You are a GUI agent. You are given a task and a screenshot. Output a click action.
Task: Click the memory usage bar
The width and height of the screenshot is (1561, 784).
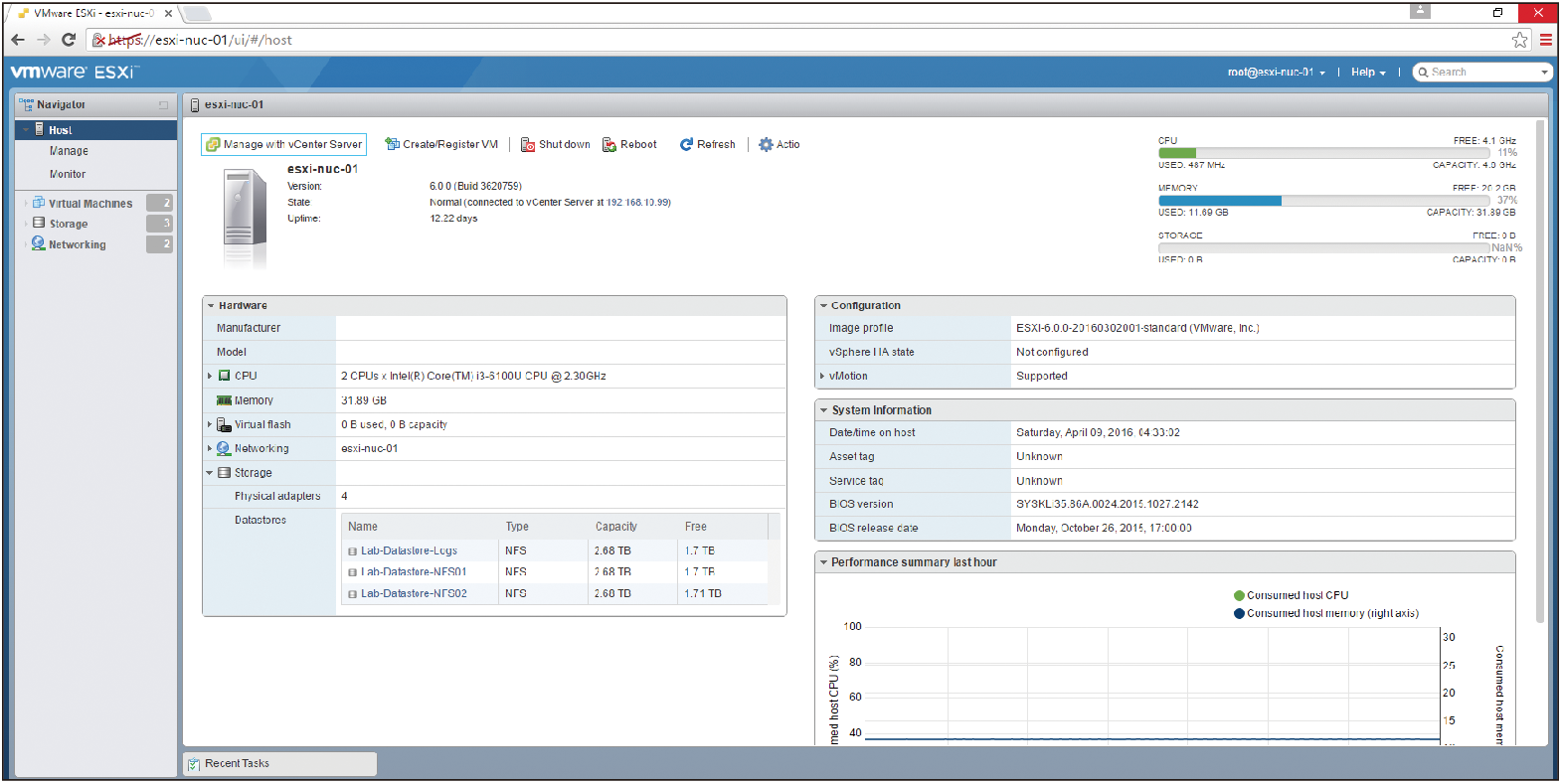point(1325,201)
